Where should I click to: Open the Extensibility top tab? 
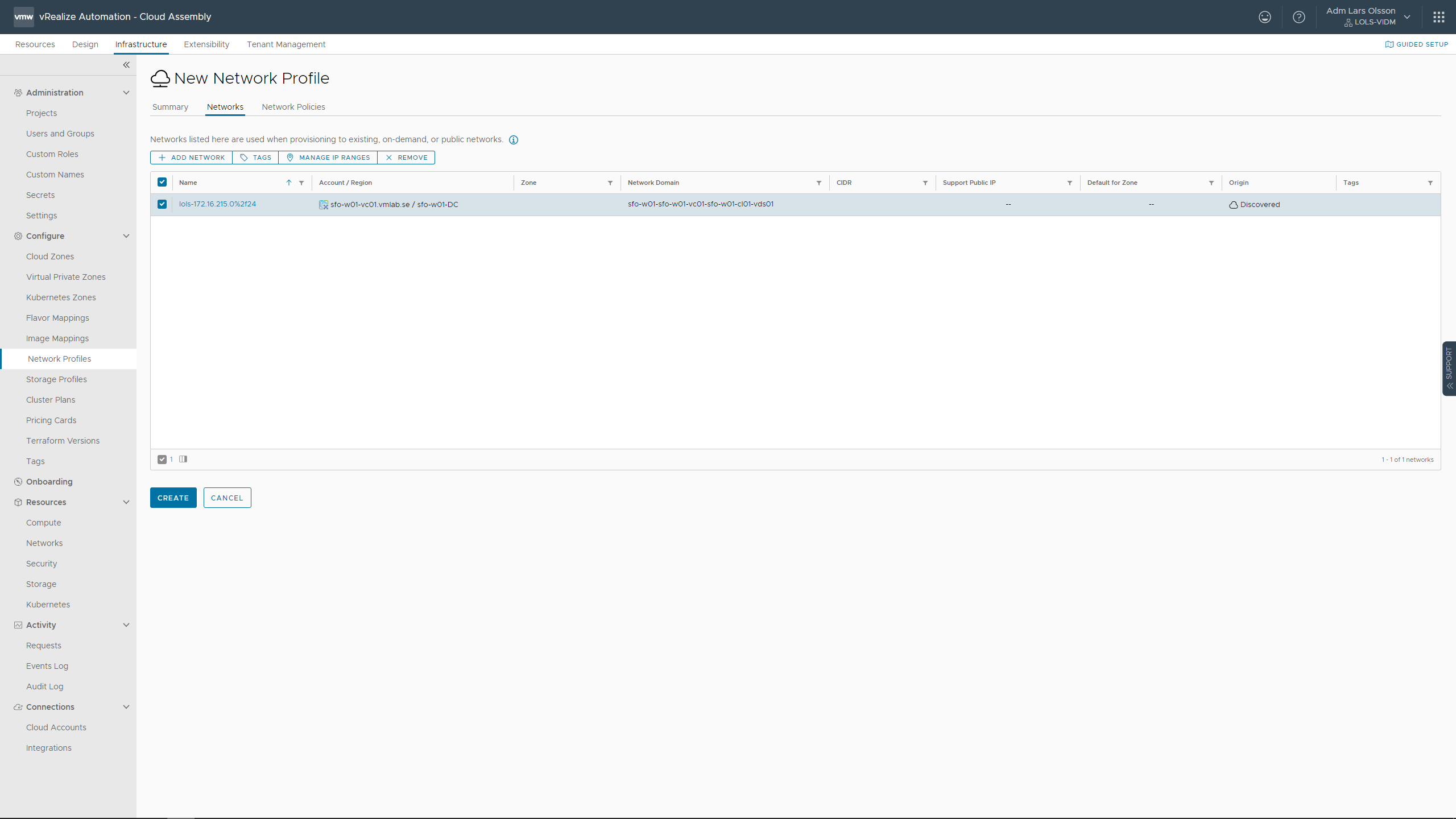coord(206,44)
